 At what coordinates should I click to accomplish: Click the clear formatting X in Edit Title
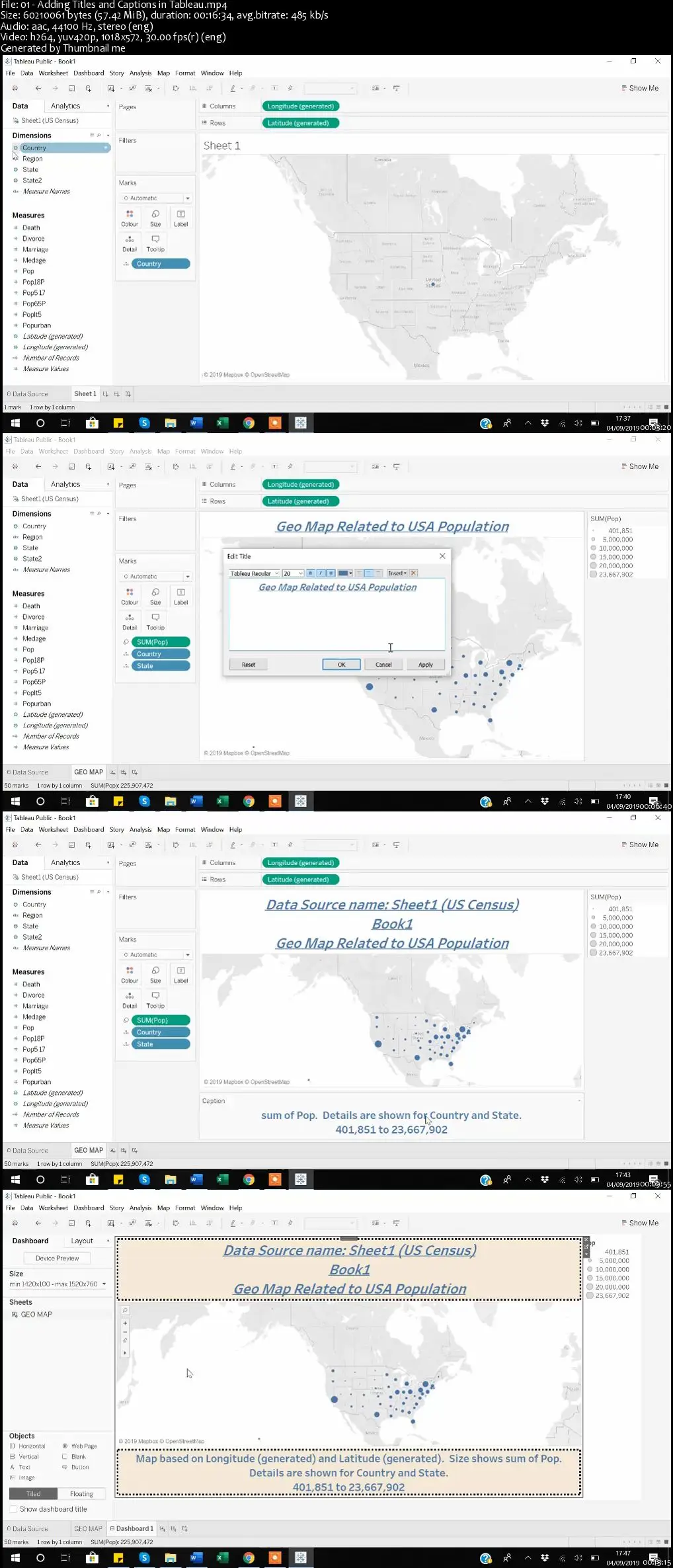click(x=413, y=573)
